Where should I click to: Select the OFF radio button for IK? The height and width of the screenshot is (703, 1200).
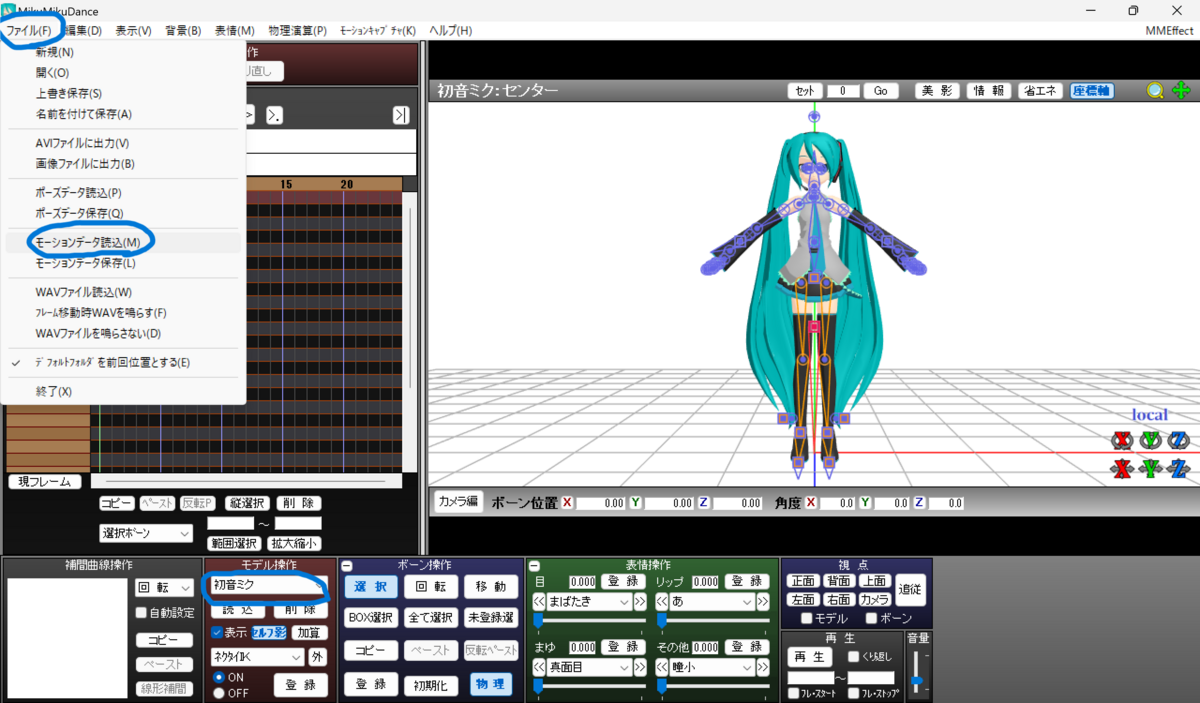(219, 692)
